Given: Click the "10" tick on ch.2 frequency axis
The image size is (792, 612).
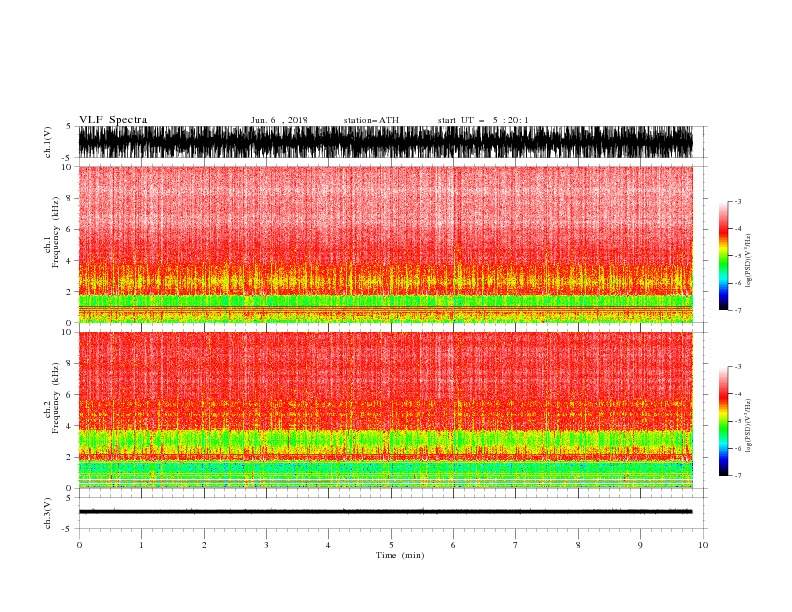Looking at the screenshot, I should point(67,332).
